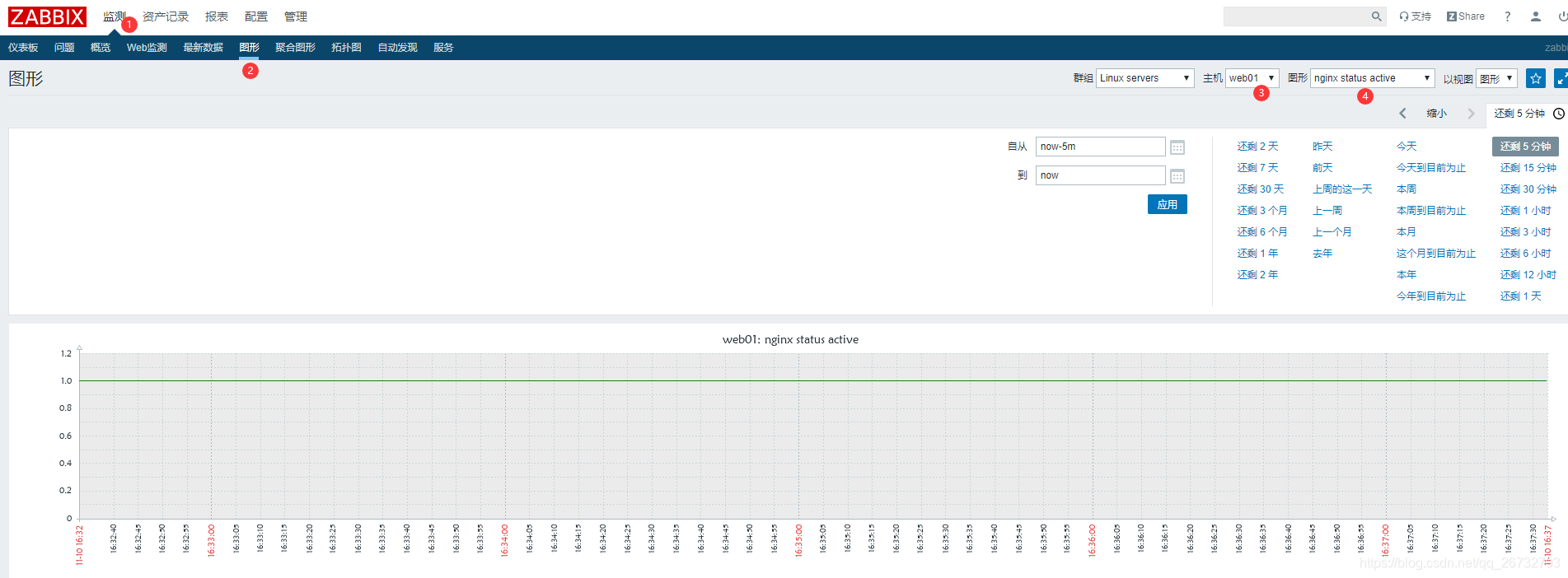Open the 配置 configuration menu
Image resolution: width=1568 pixels, height=578 pixels.
tap(256, 16)
